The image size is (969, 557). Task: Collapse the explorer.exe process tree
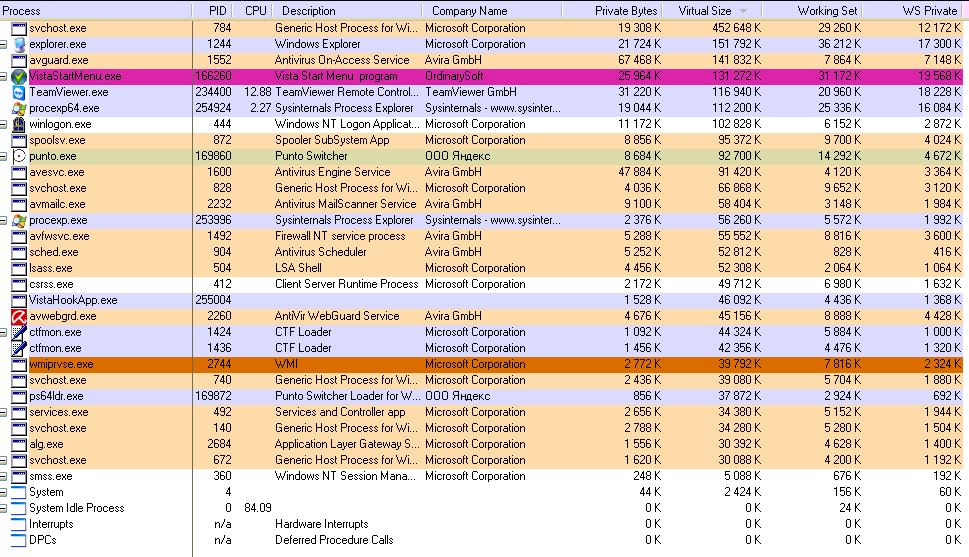pyautogui.click(x=4, y=44)
